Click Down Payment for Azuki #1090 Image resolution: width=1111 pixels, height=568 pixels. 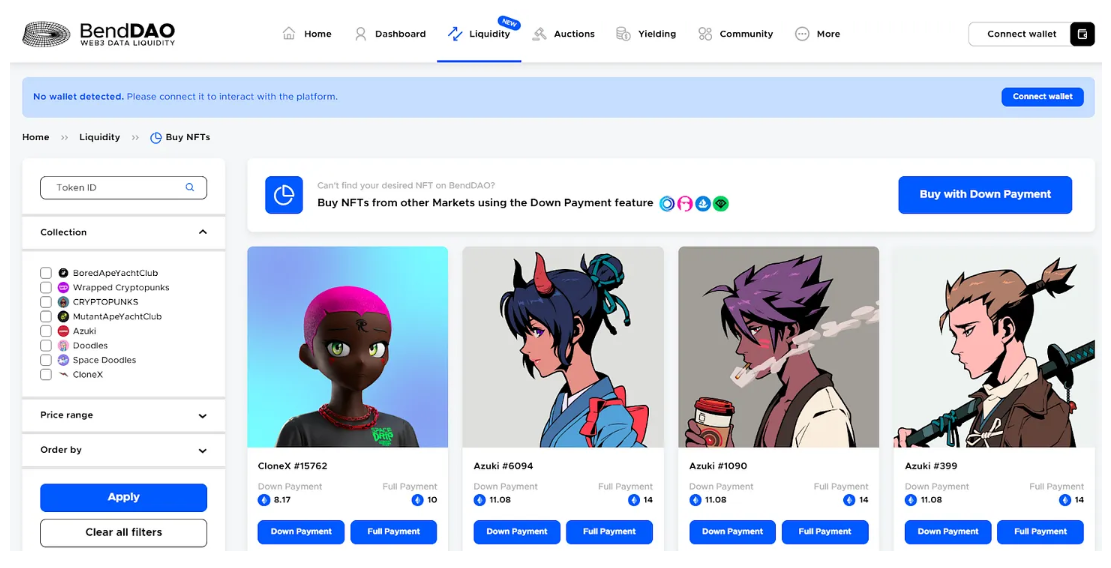[x=733, y=532]
